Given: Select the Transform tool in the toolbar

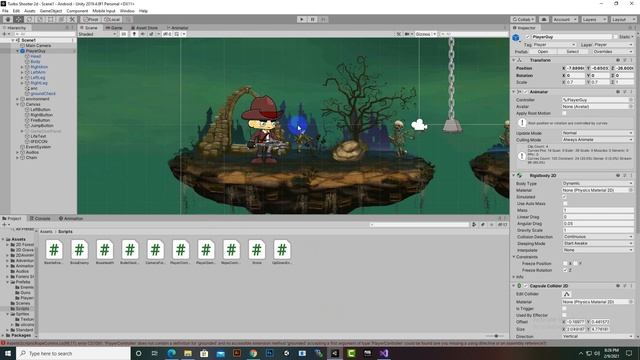Looking at the screenshot, I should pos(61,19).
